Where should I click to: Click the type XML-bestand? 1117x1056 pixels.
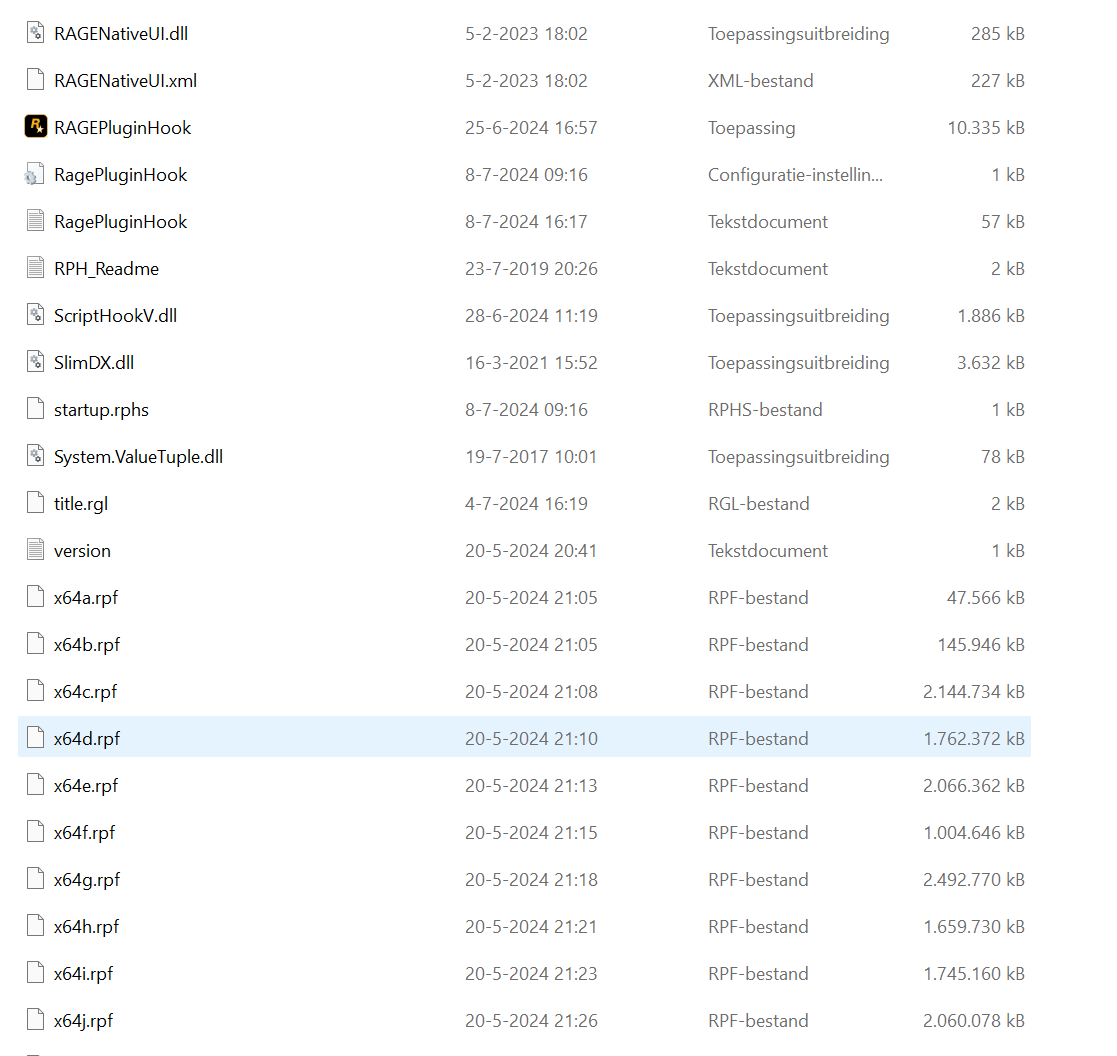click(761, 81)
